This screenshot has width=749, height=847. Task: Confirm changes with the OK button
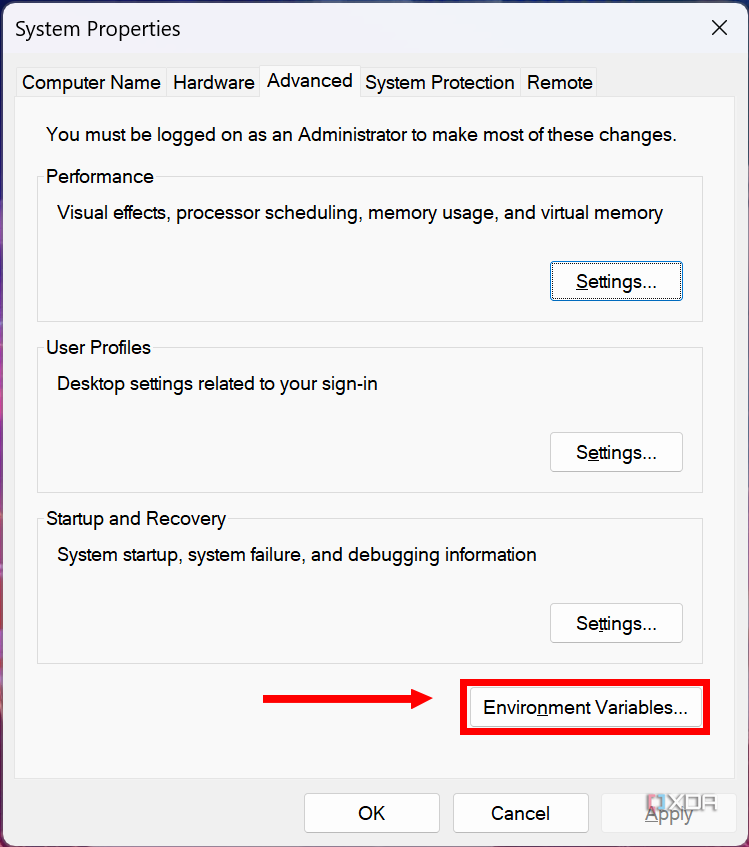click(371, 813)
